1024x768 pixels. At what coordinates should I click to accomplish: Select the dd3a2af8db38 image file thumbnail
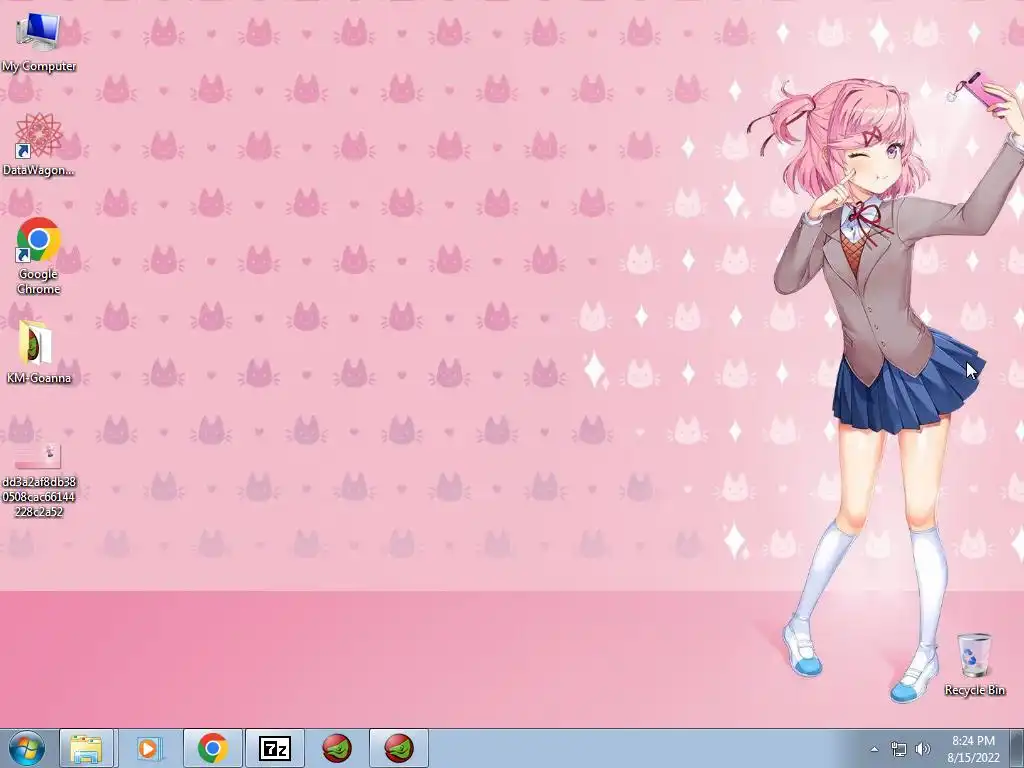click(37, 456)
